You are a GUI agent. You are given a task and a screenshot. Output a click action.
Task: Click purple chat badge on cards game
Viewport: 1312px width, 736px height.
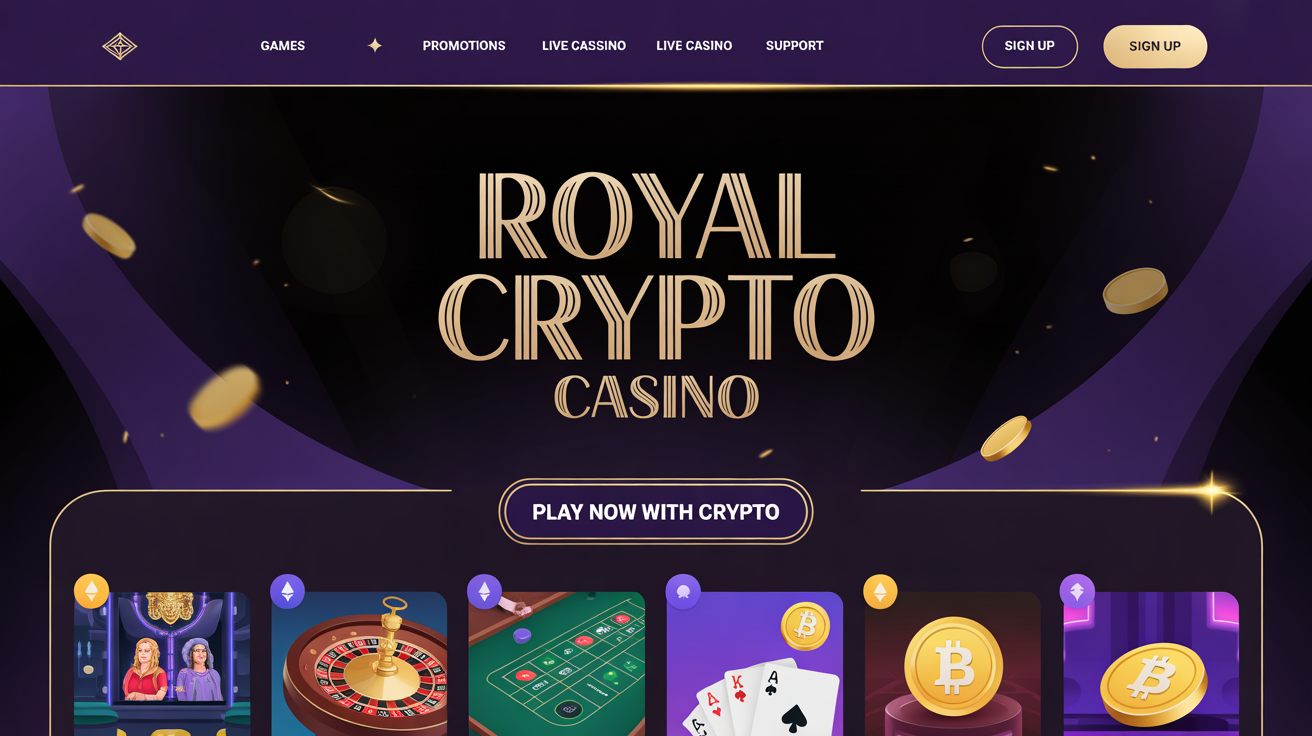683,591
